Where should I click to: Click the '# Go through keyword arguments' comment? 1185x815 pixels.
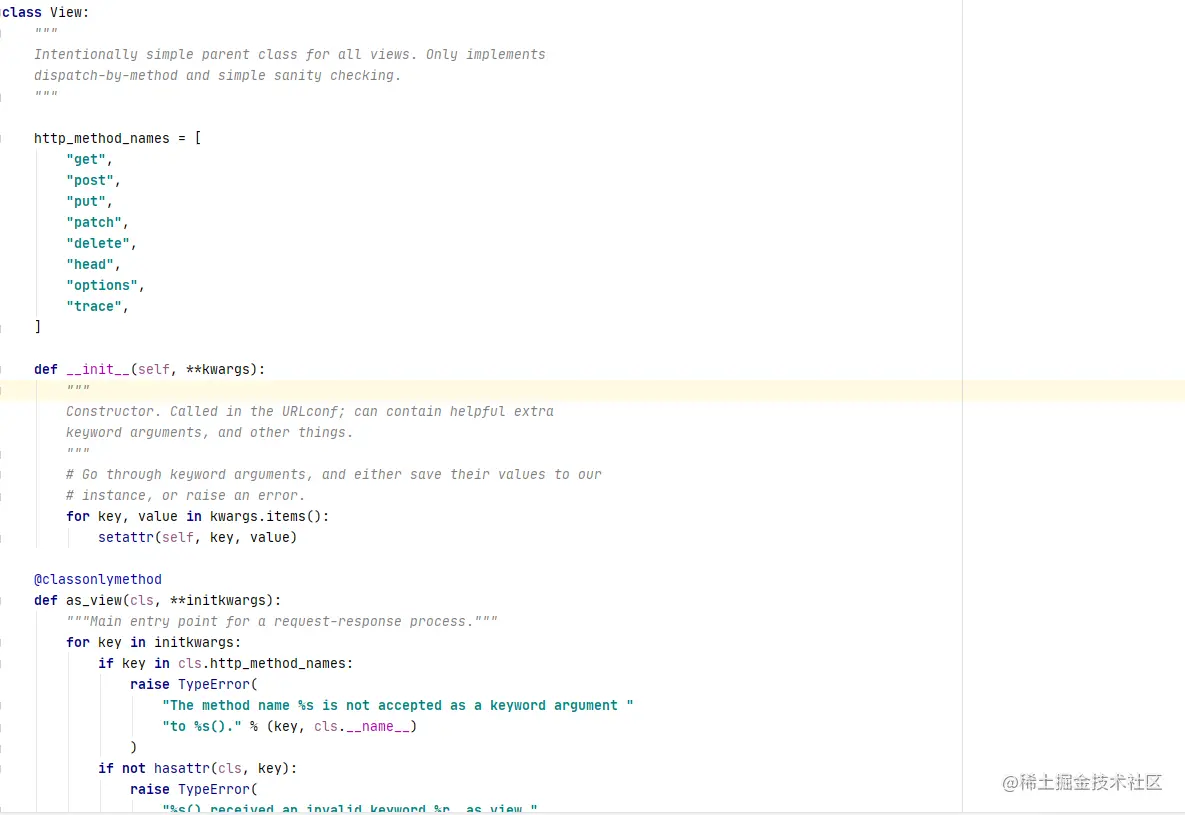point(333,474)
